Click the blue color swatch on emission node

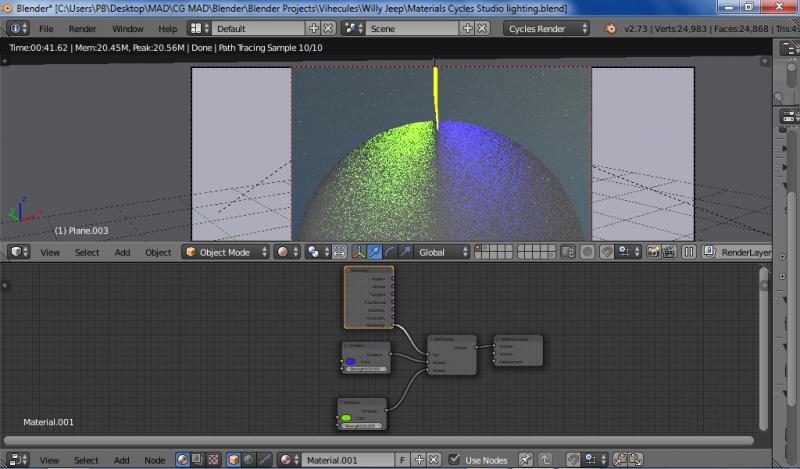[350, 361]
